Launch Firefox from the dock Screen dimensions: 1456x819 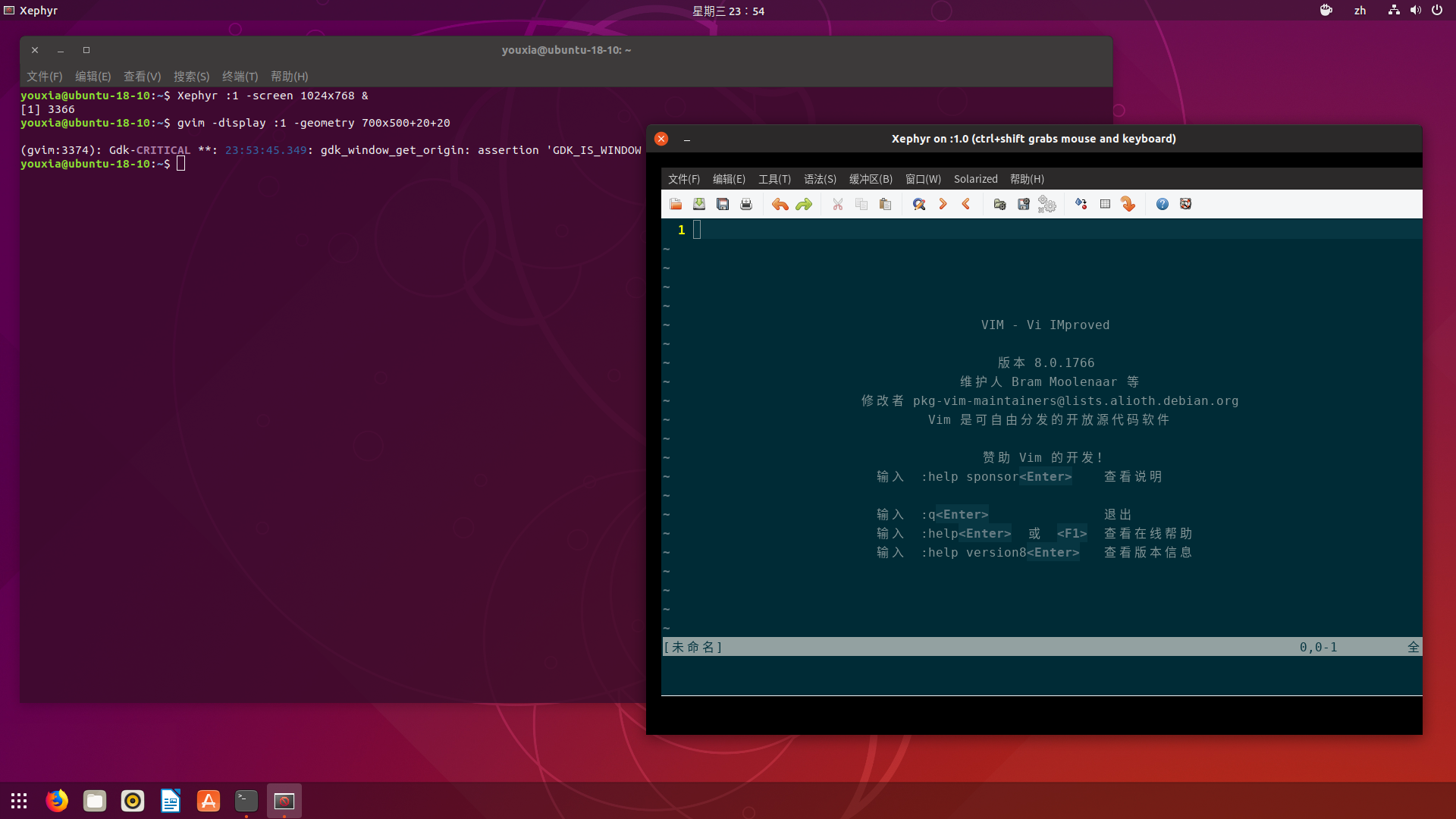tap(57, 801)
